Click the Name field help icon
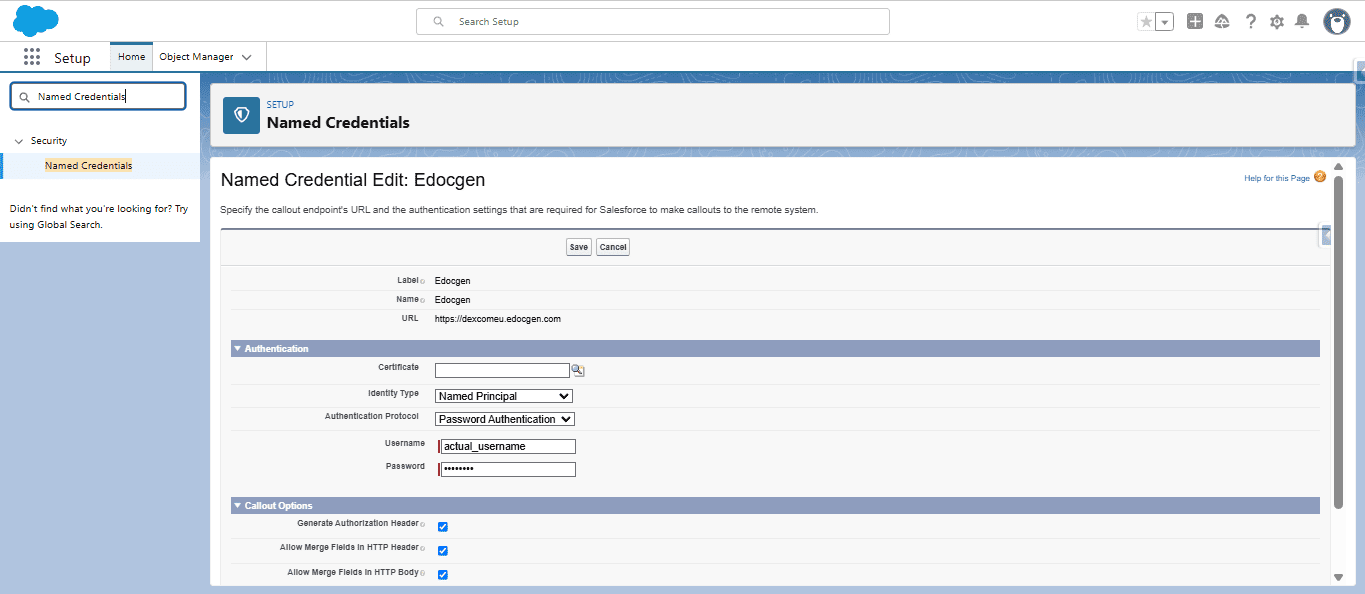The image size is (1365, 594). pos(422,300)
